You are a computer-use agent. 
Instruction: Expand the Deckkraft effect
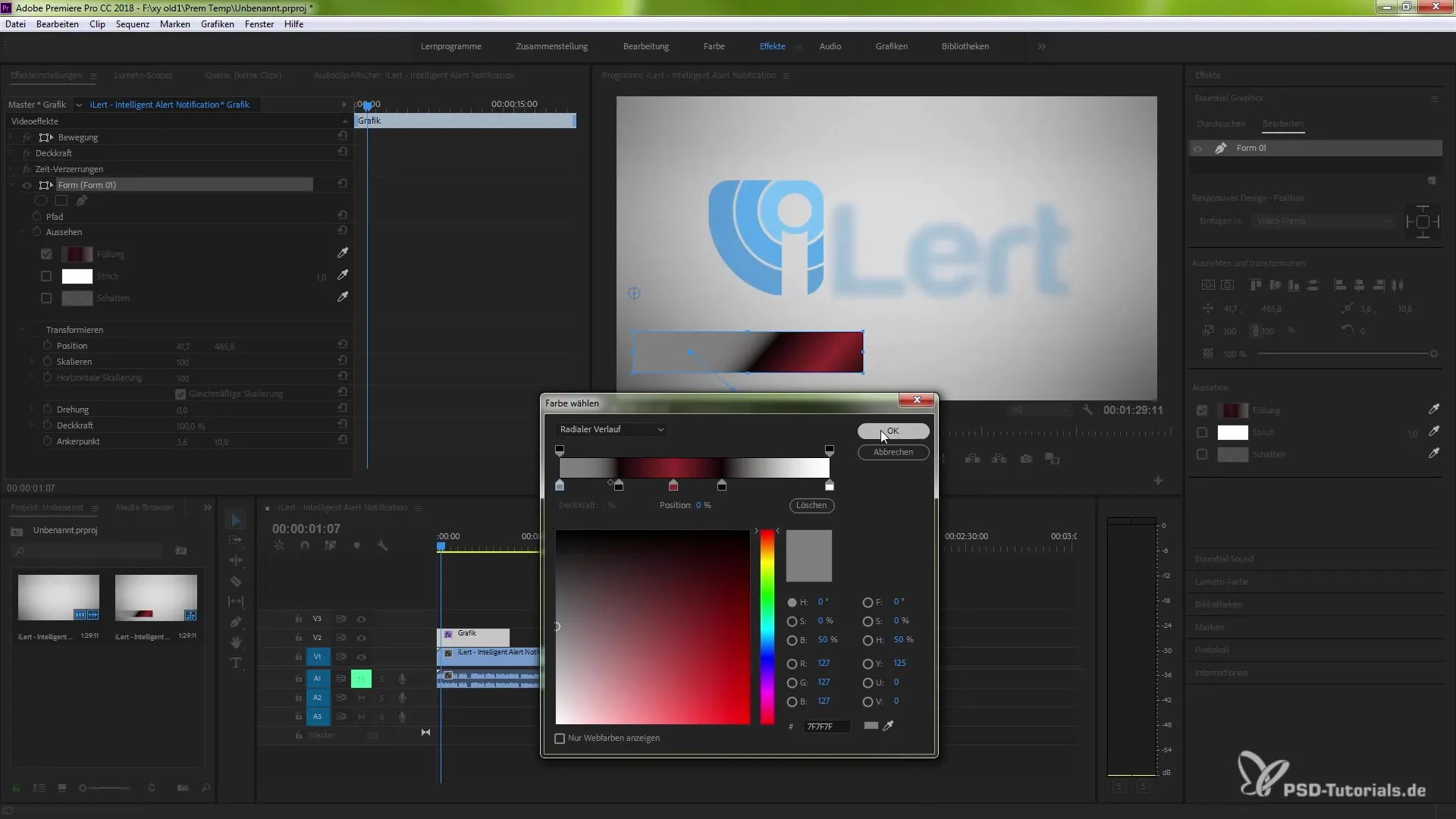(11, 153)
